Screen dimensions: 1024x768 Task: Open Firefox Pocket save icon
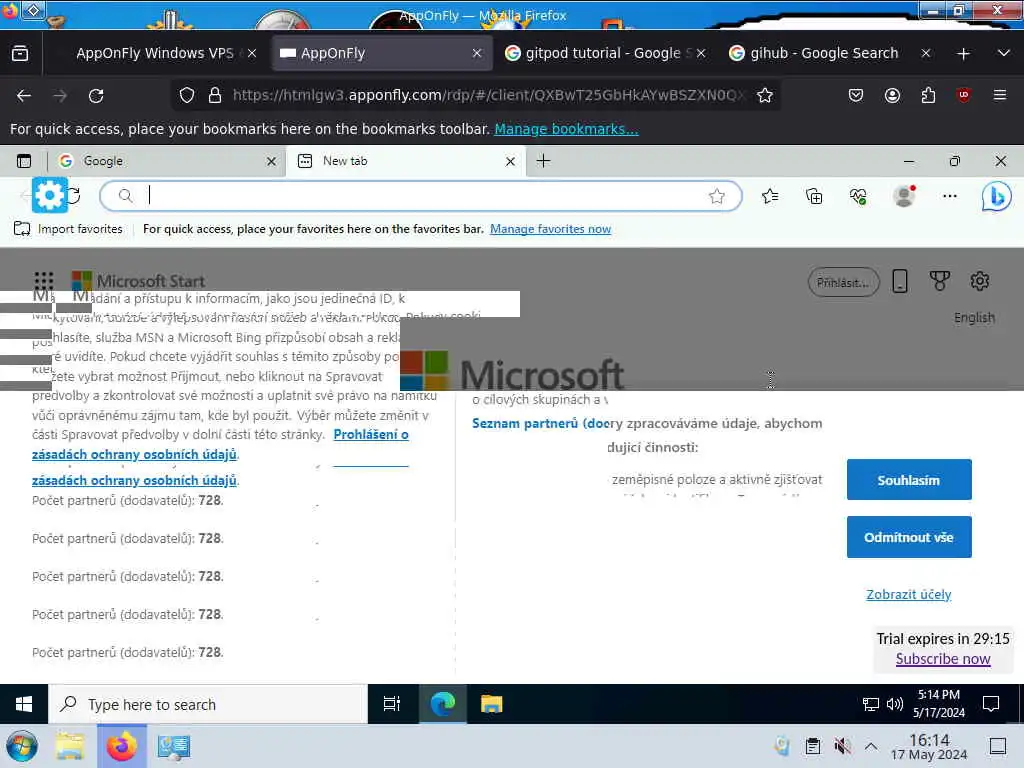[856, 95]
